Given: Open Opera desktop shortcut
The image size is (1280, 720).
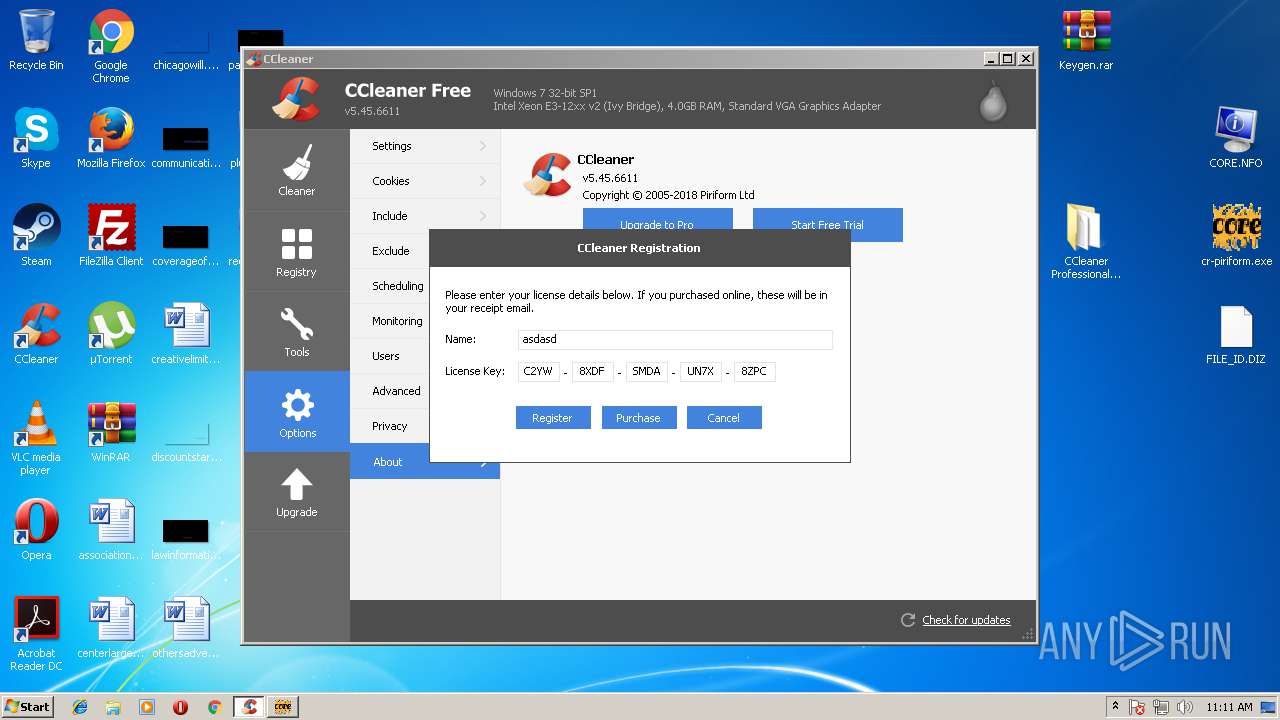Looking at the screenshot, I should tap(36, 530).
